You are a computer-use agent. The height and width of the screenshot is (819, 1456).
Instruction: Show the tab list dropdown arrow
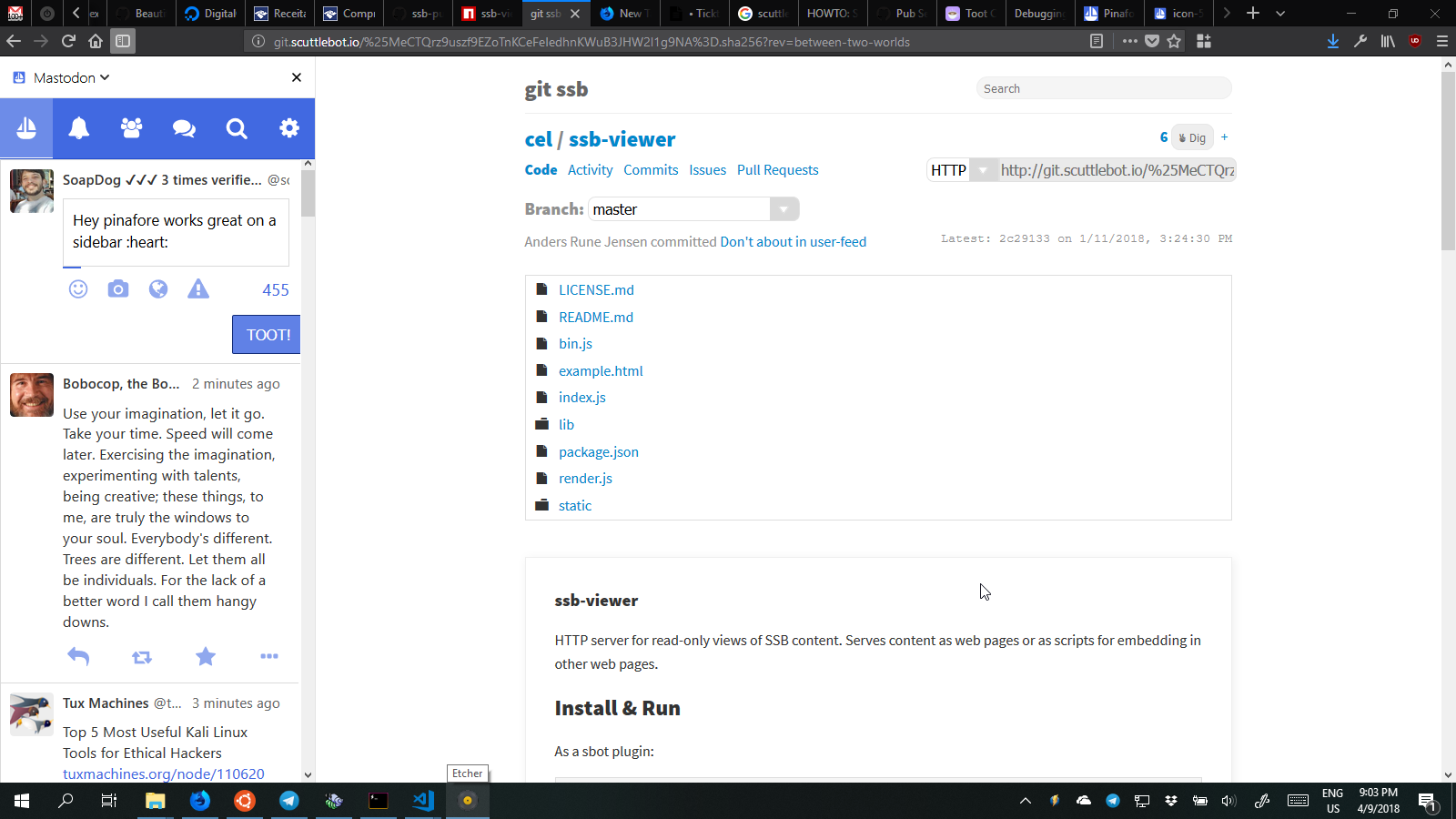[x=1280, y=13]
